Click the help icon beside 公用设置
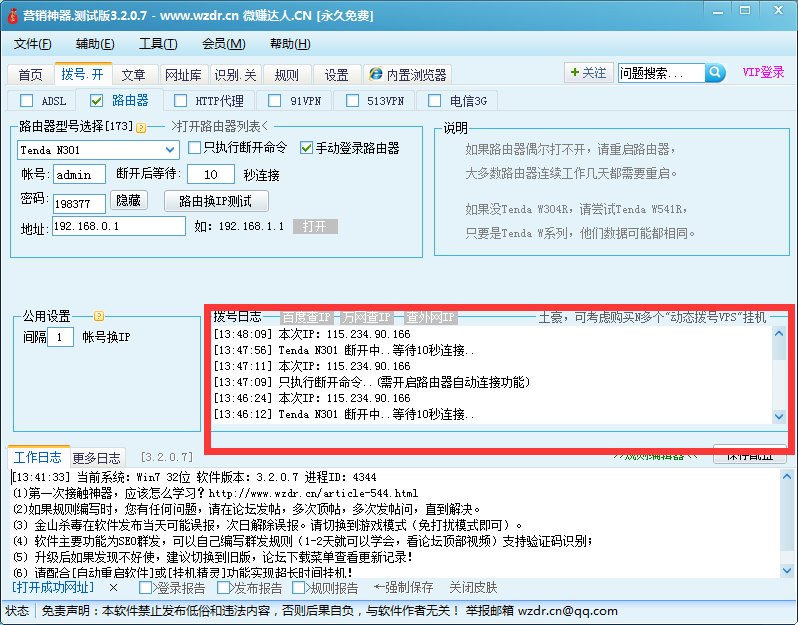798x625 pixels. click(99, 316)
